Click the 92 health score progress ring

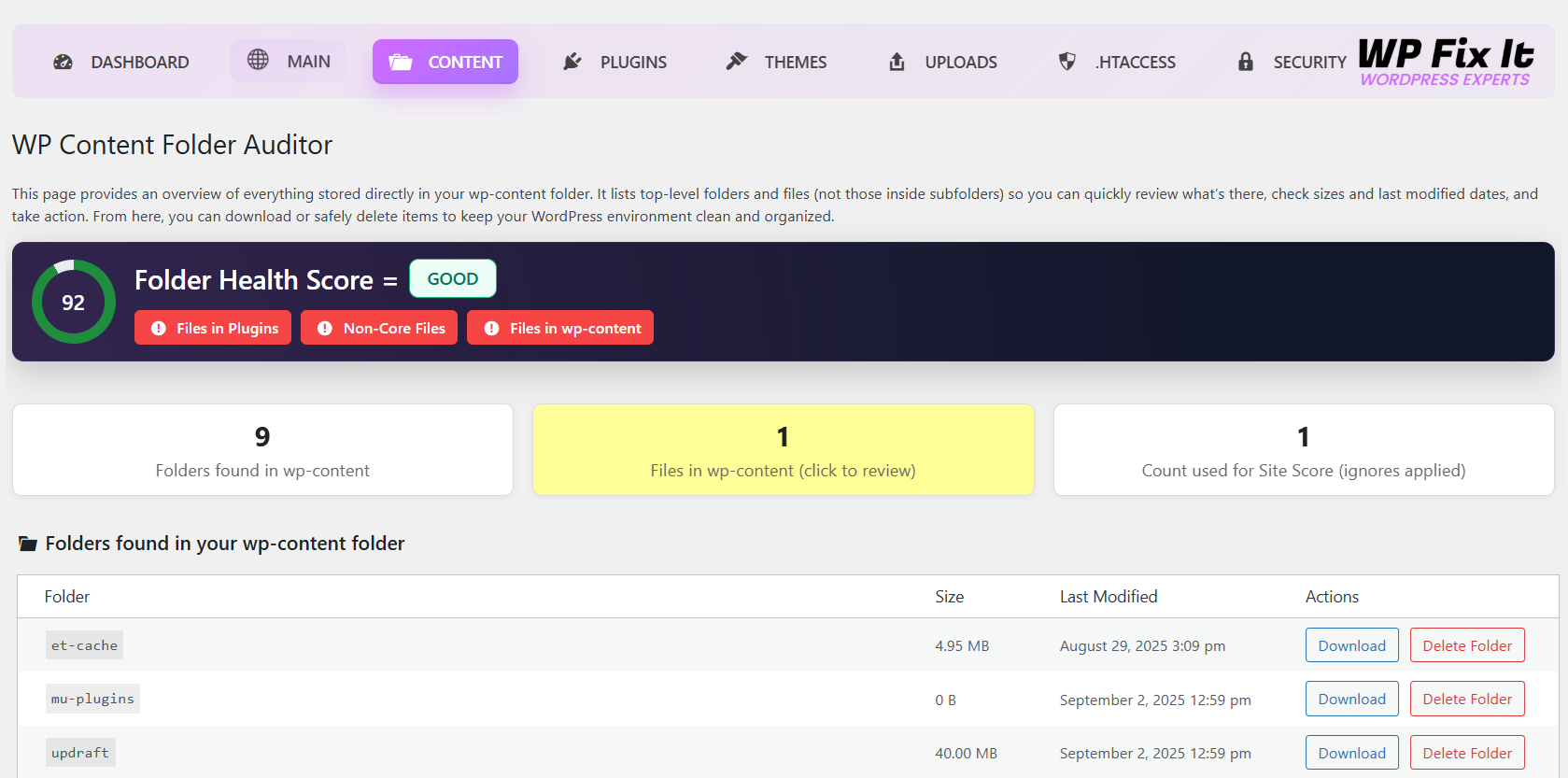(x=74, y=302)
